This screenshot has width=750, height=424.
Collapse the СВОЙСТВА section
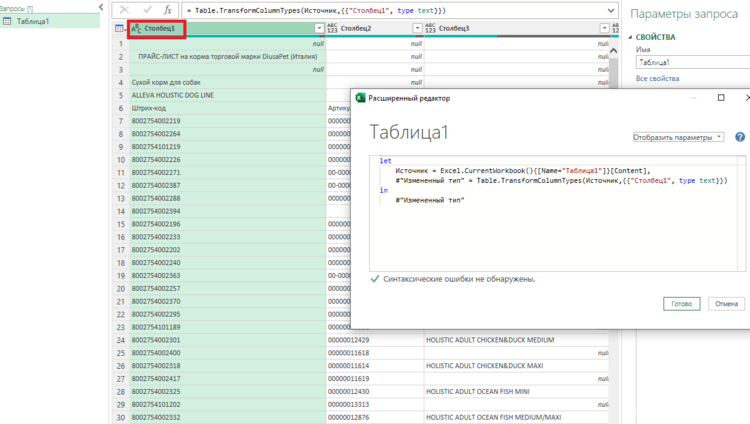(630, 37)
